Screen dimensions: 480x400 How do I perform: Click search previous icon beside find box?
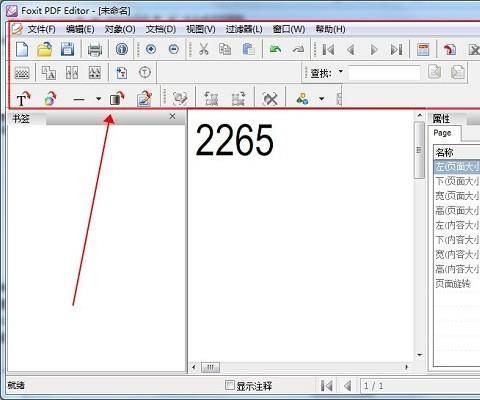(435, 72)
